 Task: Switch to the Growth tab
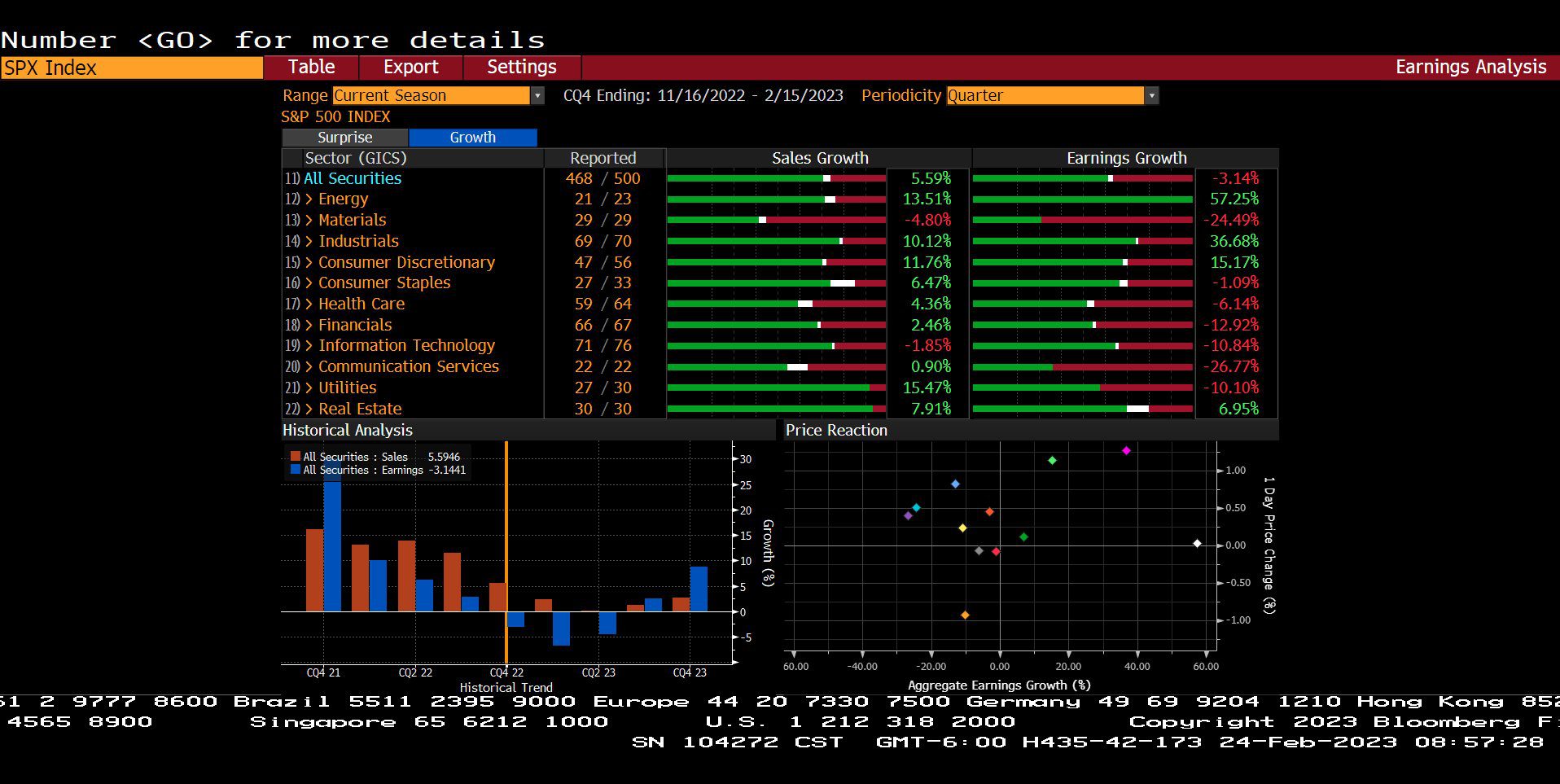[x=473, y=138]
